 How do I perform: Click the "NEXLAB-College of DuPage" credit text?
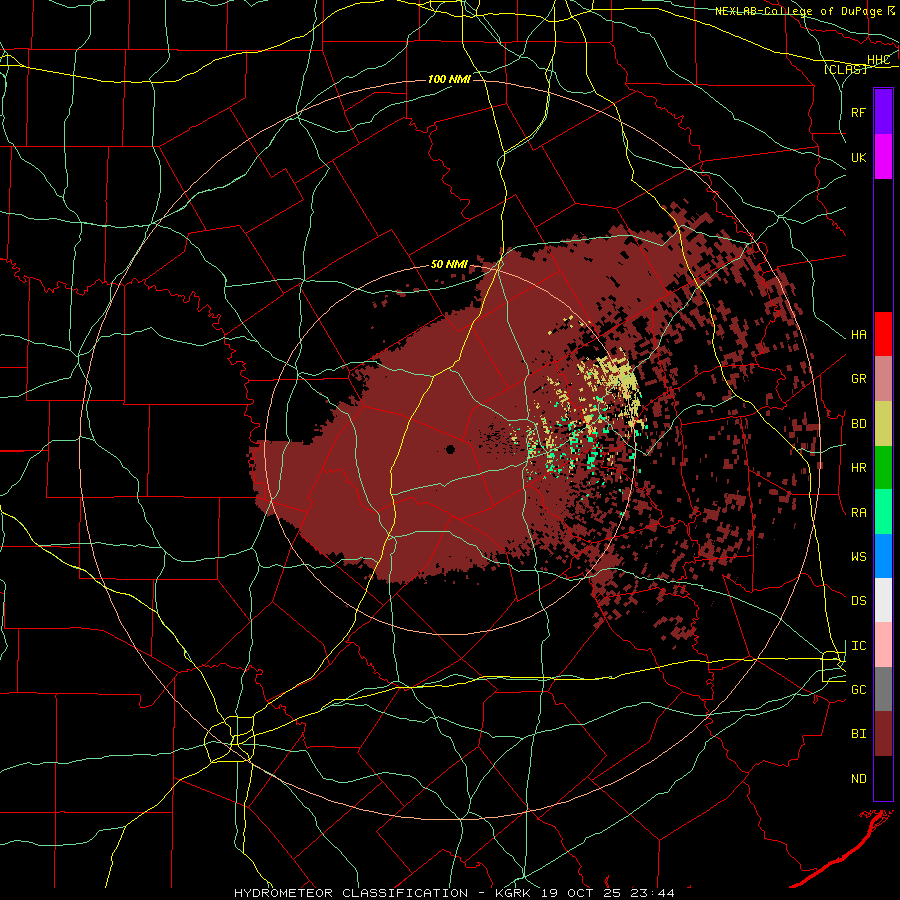click(799, 11)
